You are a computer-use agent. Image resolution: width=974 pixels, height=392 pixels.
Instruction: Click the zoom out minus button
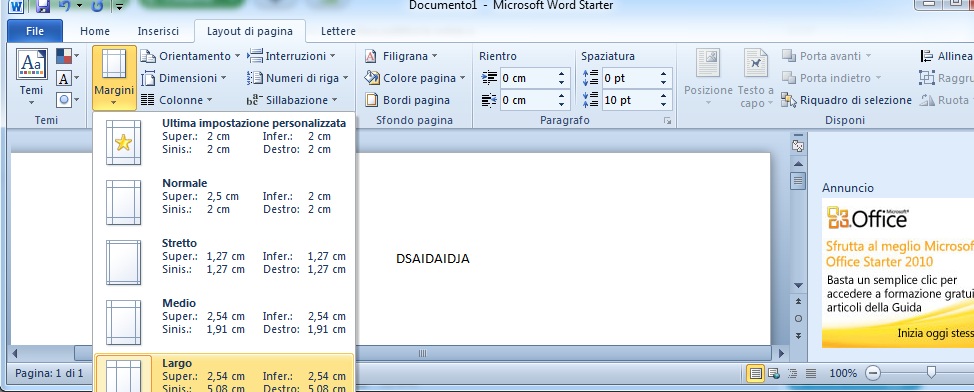873,373
